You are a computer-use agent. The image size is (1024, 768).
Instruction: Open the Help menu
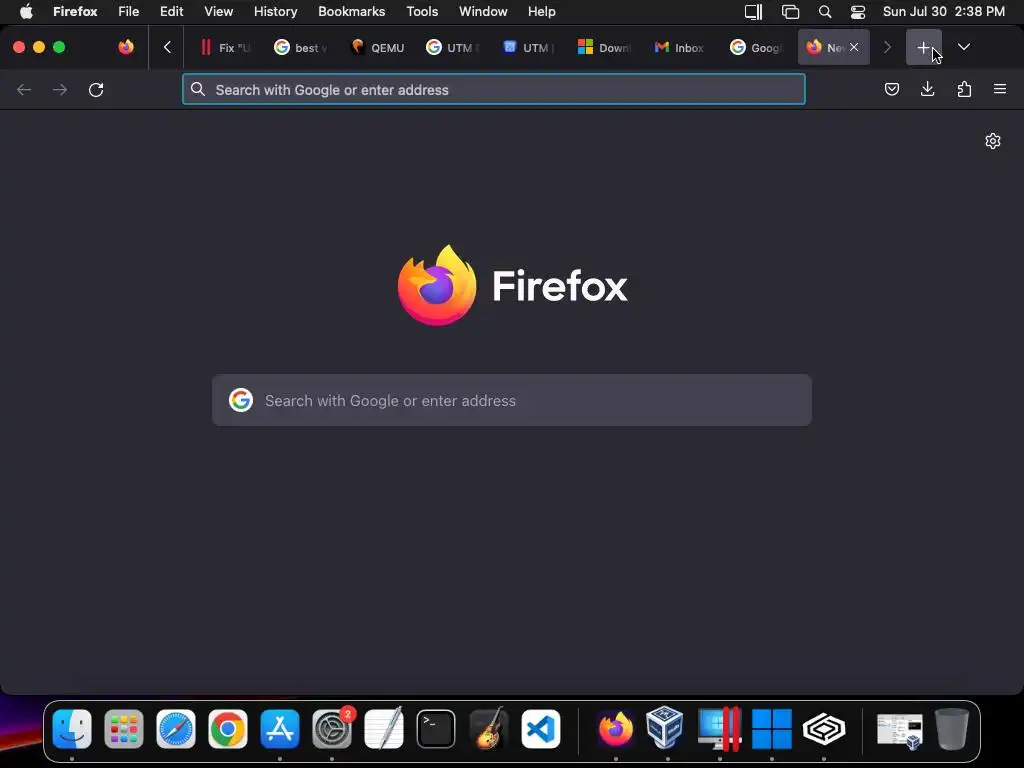[541, 12]
